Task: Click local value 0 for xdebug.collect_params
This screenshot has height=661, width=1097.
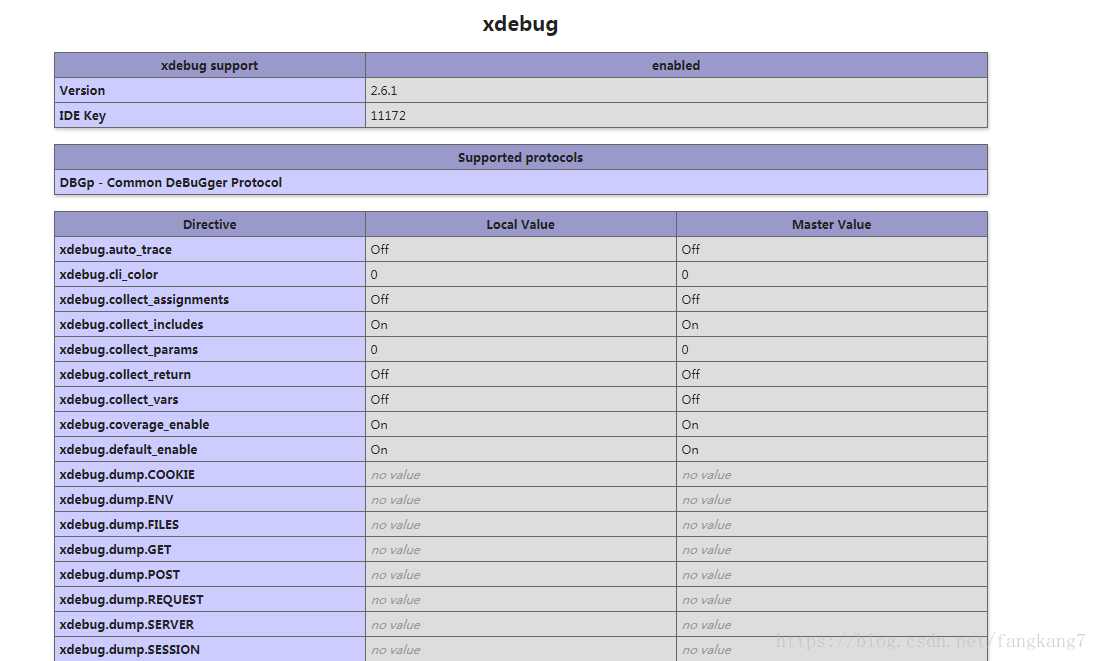Action: click(x=521, y=350)
